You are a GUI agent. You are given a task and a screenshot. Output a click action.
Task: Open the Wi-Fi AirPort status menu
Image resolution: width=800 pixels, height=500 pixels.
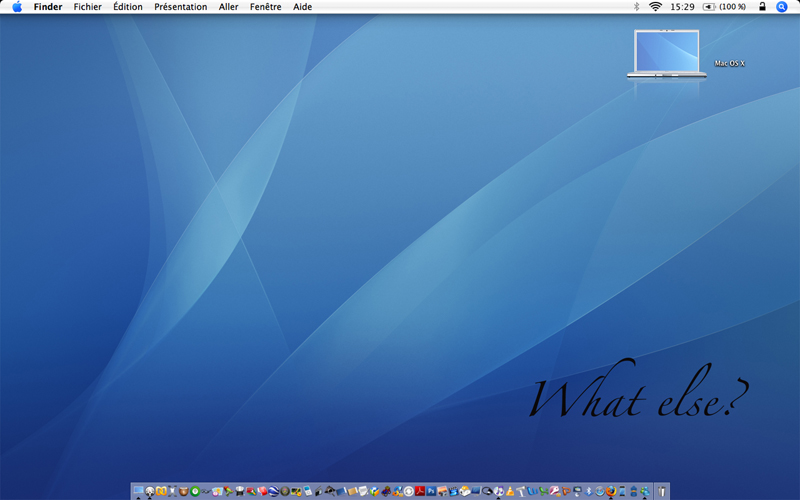click(656, 7)
